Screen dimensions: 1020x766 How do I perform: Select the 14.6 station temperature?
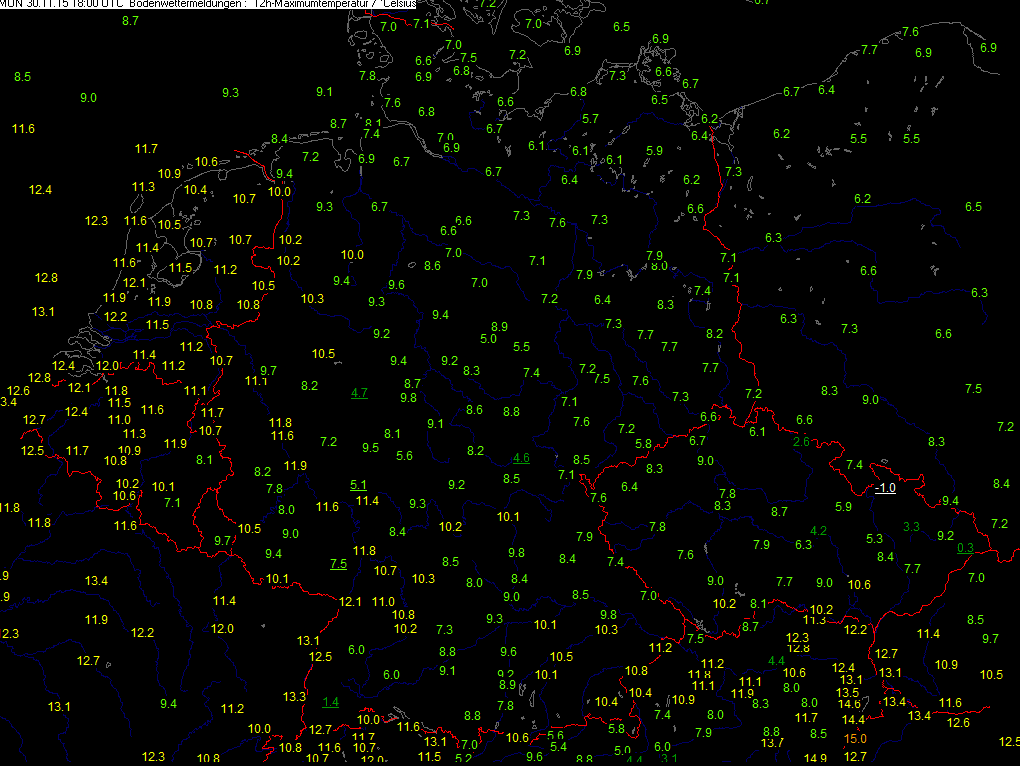coord(849,704)
